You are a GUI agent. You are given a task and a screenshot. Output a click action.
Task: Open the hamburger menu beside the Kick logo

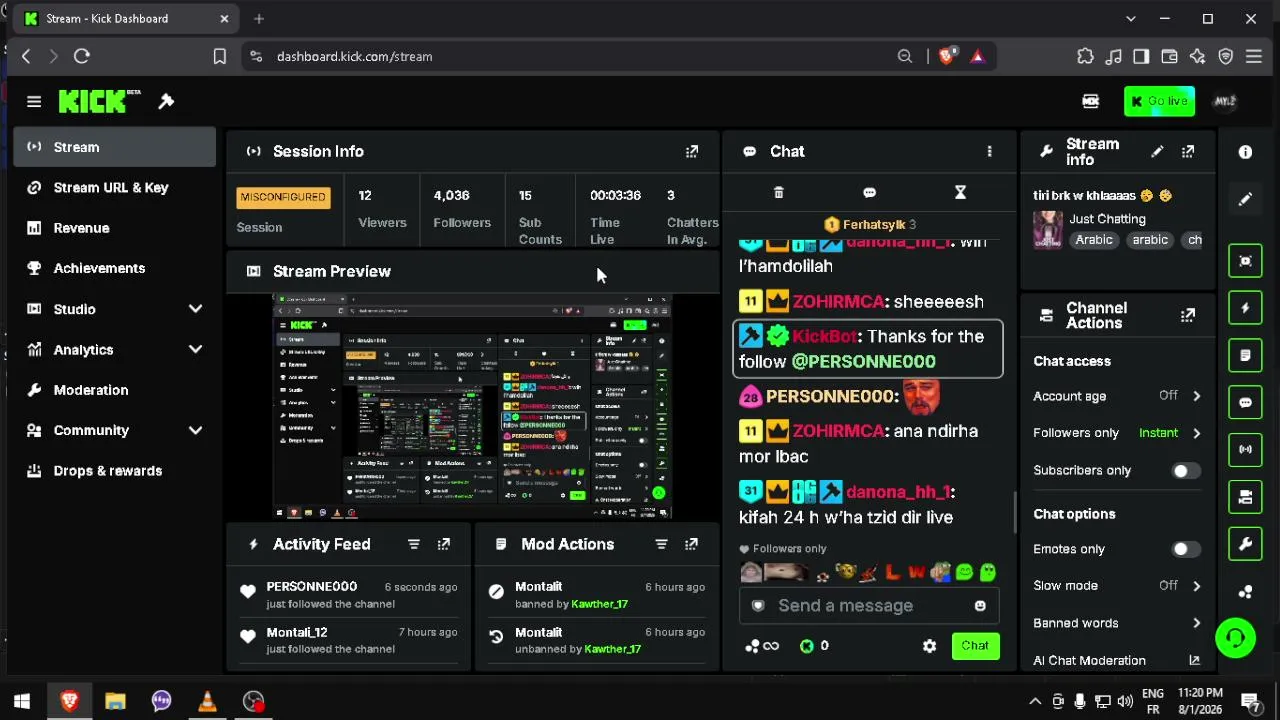[34, 101]
